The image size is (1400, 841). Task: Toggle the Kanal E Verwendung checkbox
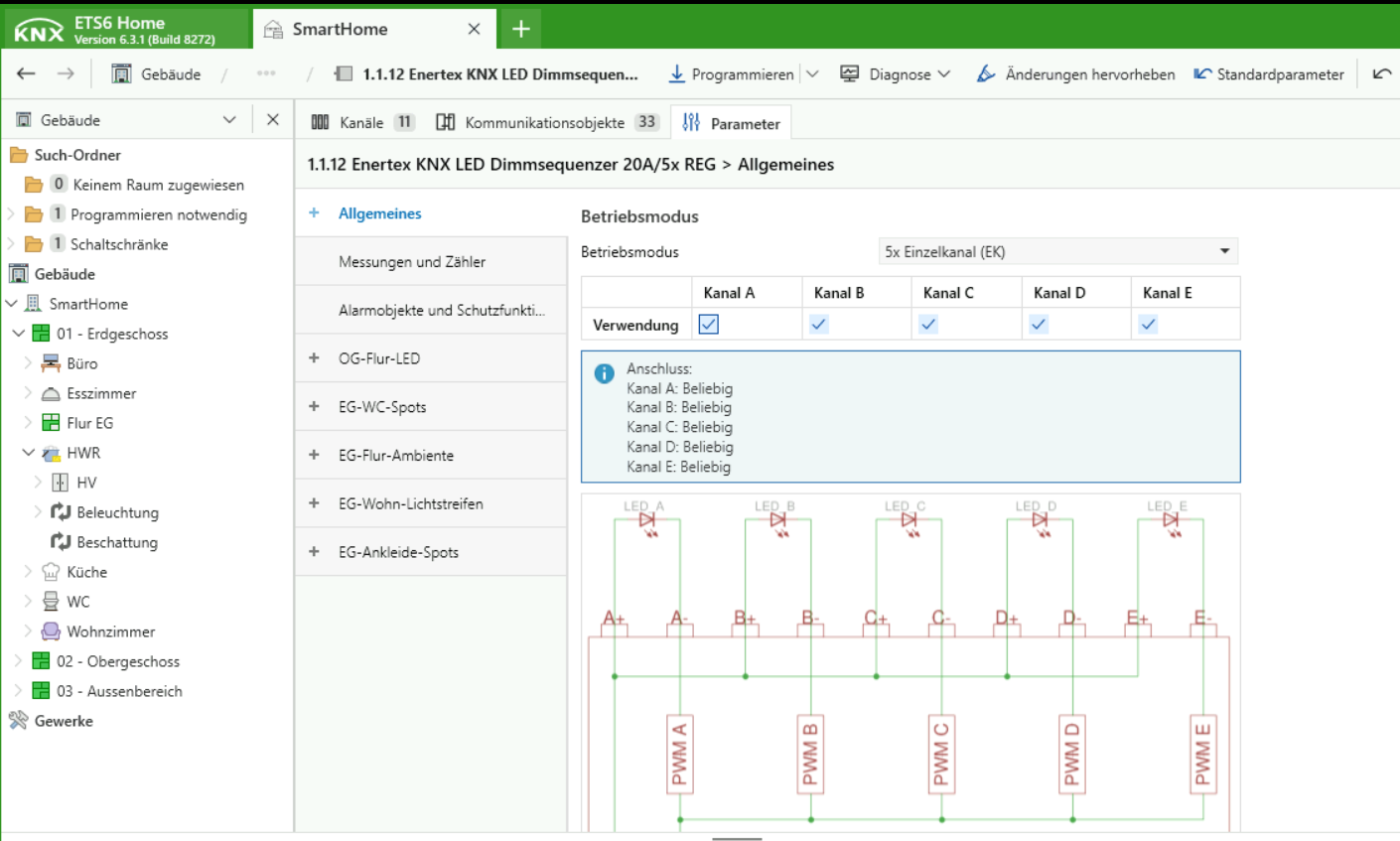tap(1148, 324)
